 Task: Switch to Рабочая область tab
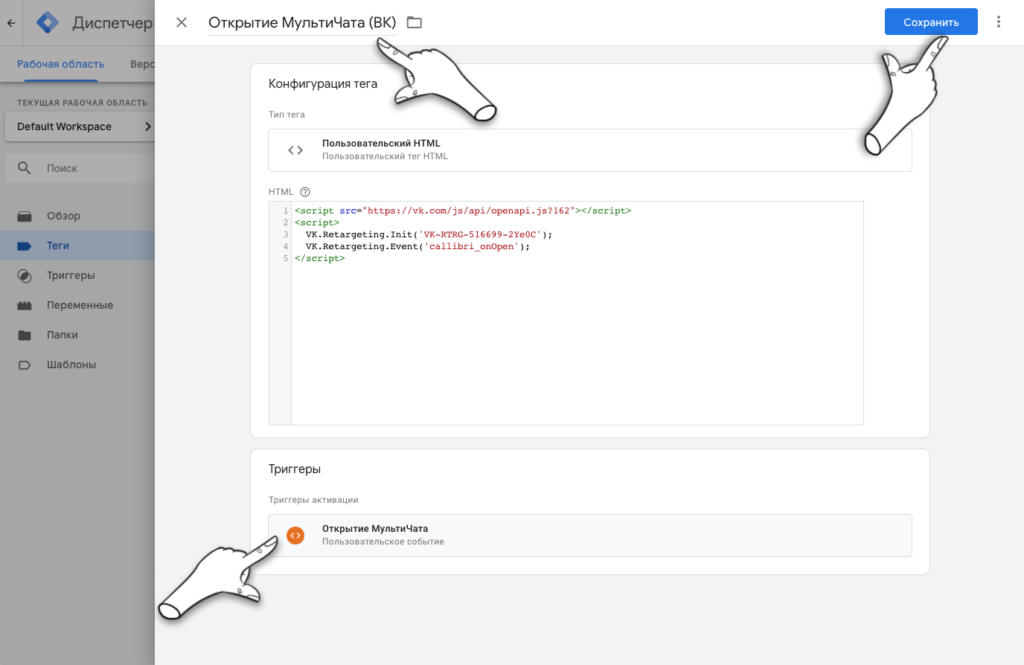point(58,64)
